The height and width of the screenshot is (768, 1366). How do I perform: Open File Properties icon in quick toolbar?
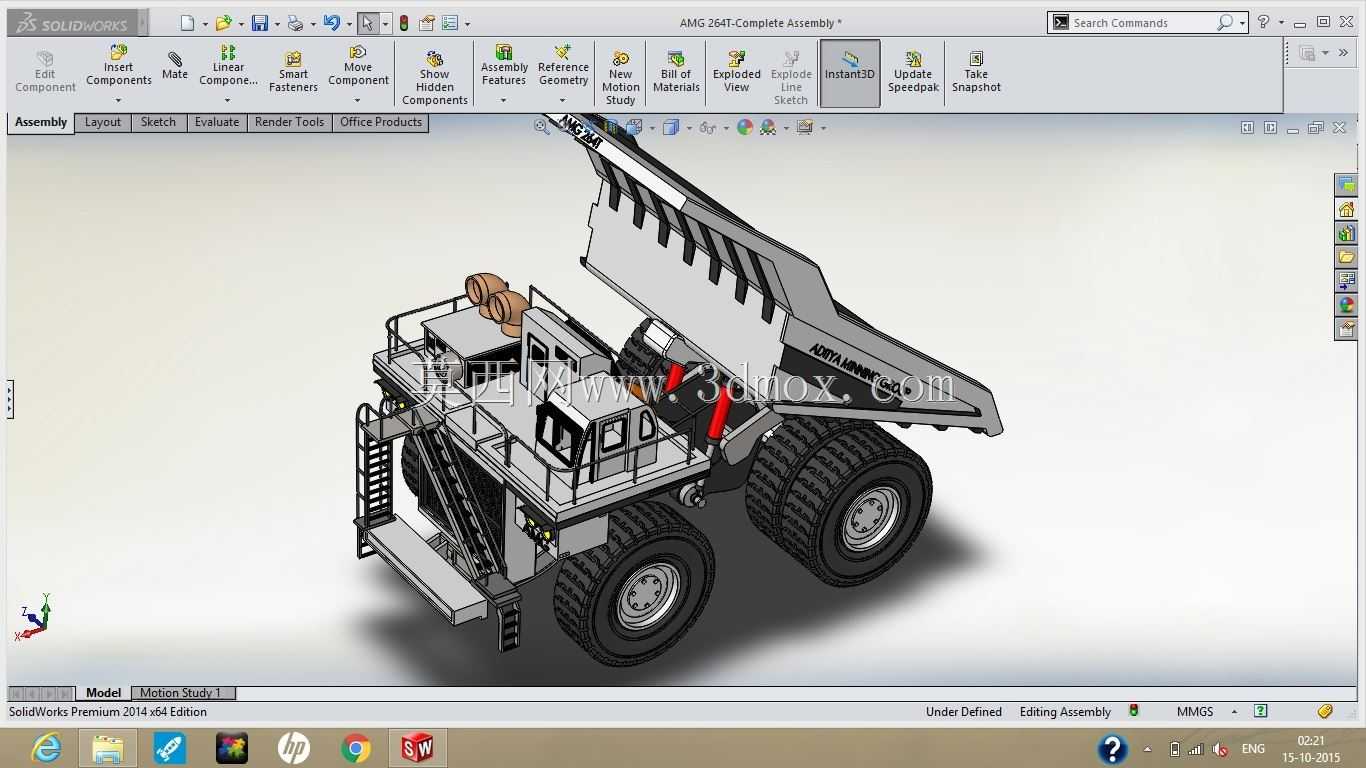coord(427,23)
